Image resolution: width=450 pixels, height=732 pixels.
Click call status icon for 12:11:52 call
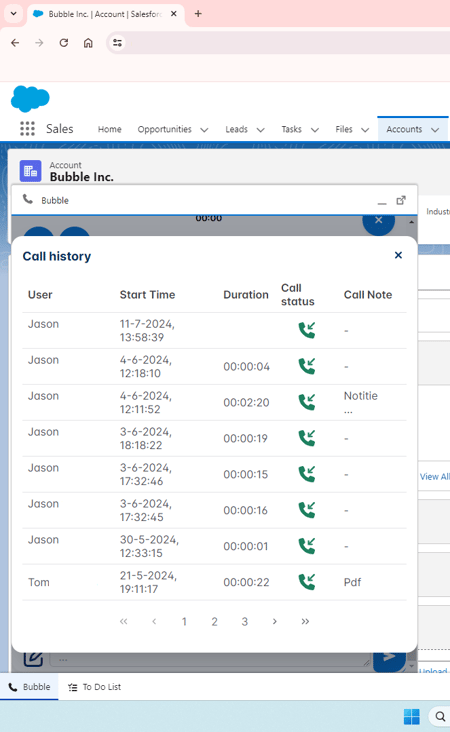coord(307,402)
